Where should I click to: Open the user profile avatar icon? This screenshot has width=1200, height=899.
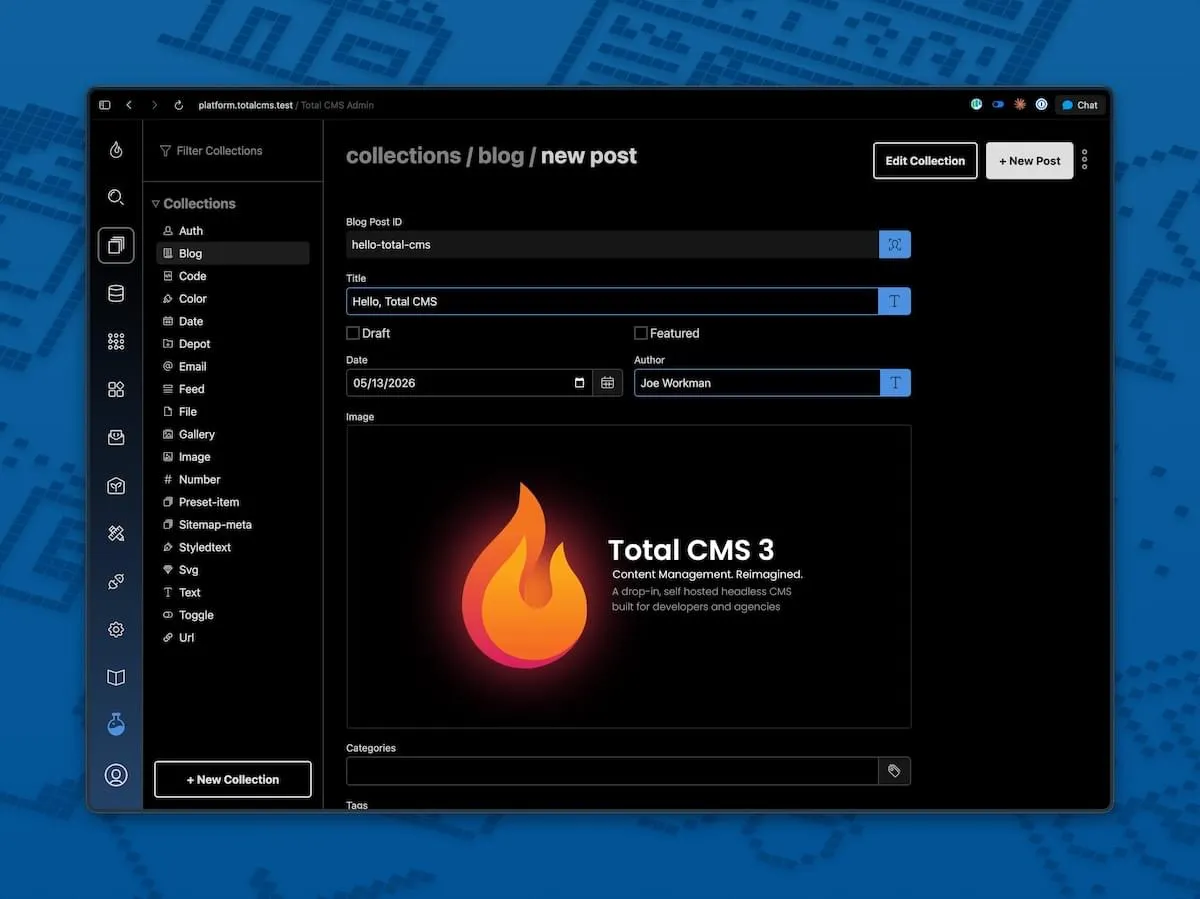(116, 775)
